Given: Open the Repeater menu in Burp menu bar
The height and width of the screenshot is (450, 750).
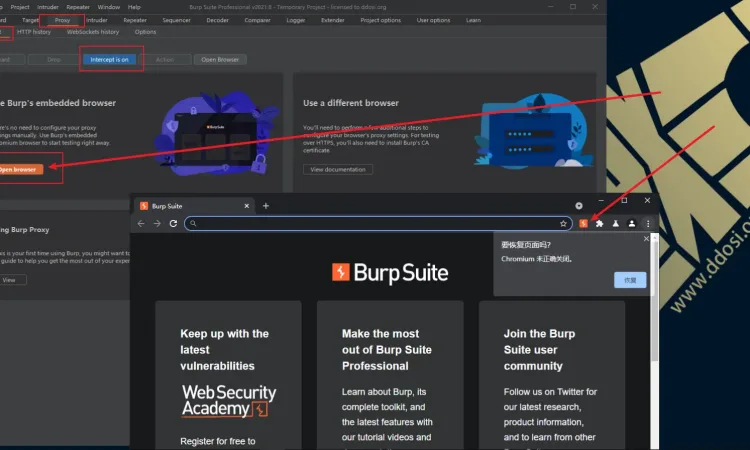Looking at the screenshot, I should [x=78, y=7].
